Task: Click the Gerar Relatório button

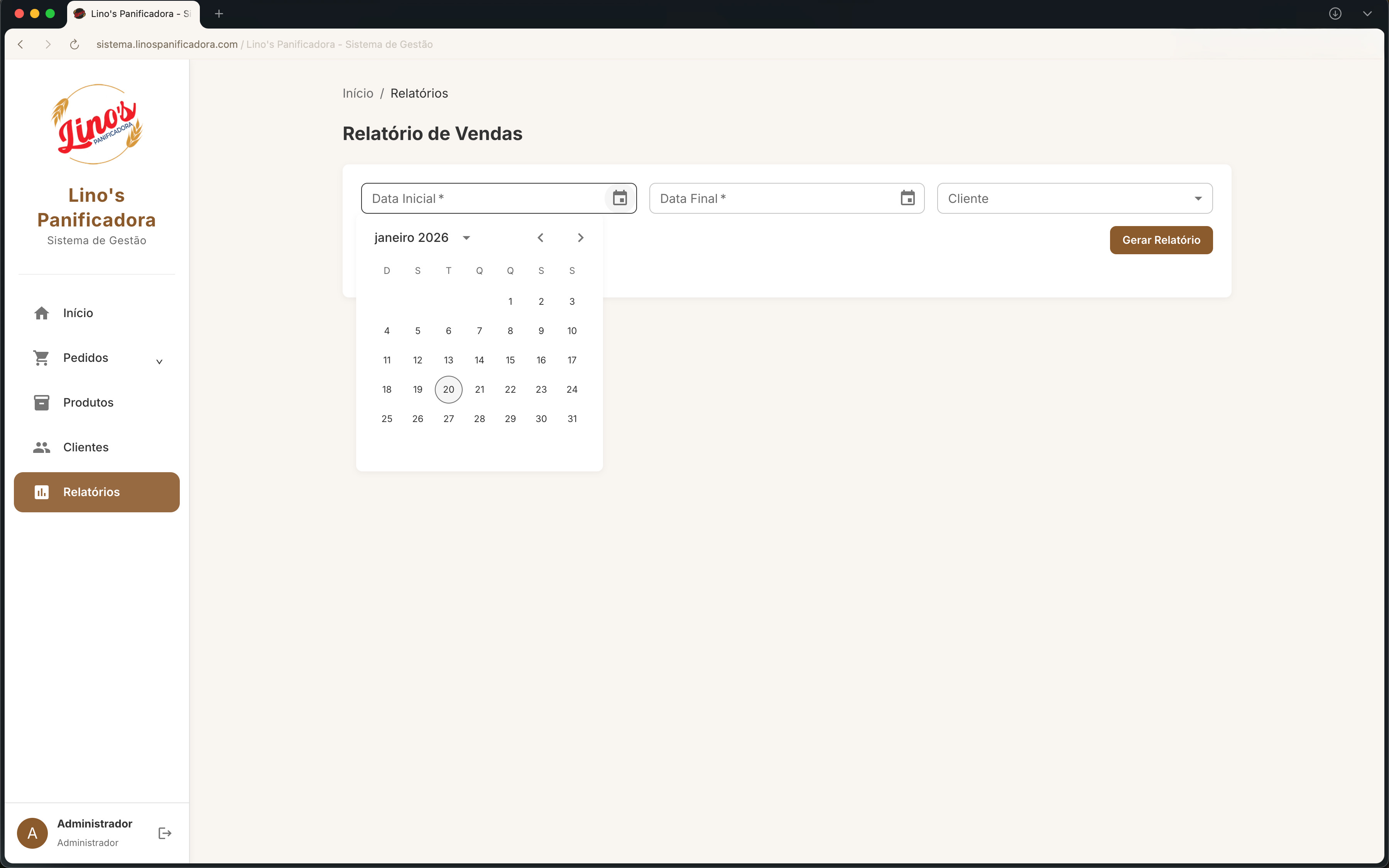Action: click(1161, 240)
